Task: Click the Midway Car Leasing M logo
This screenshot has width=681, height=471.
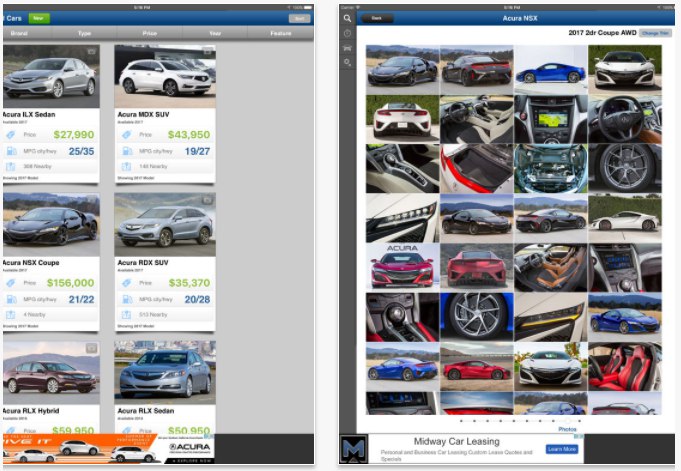Action: [x=353, y=449]
